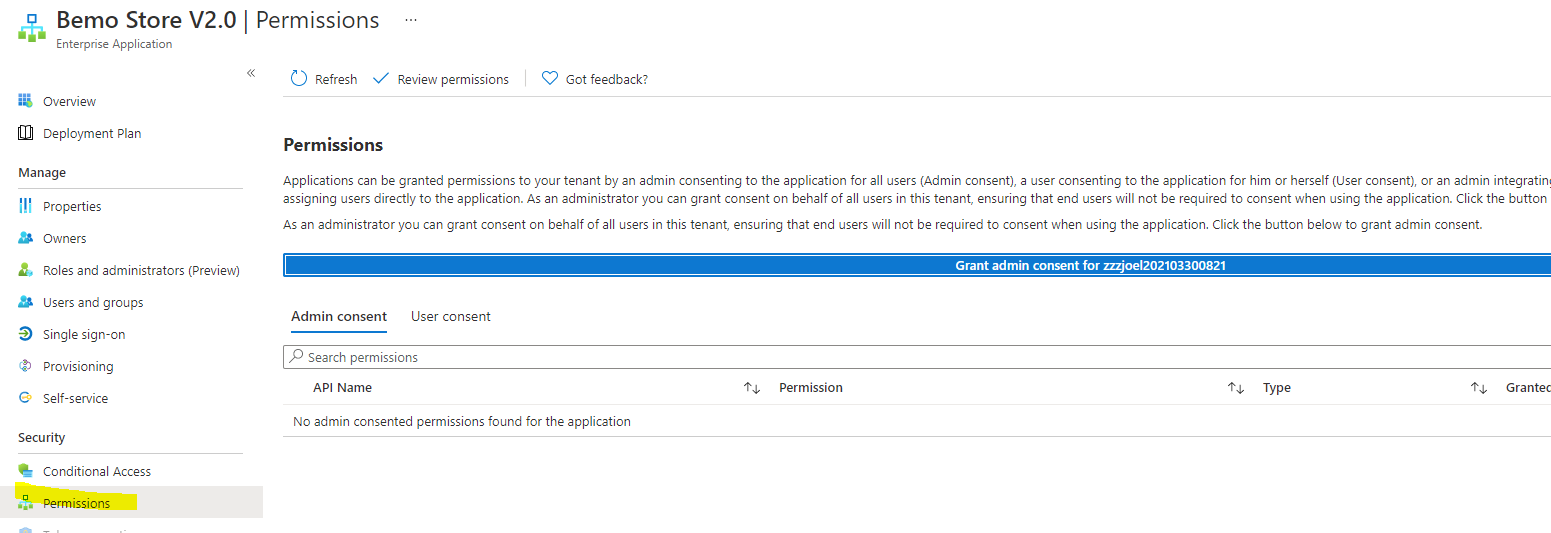Click the Owners people icon
Viewport: 1551px width, 533px height.
click(x=26, y=238)
